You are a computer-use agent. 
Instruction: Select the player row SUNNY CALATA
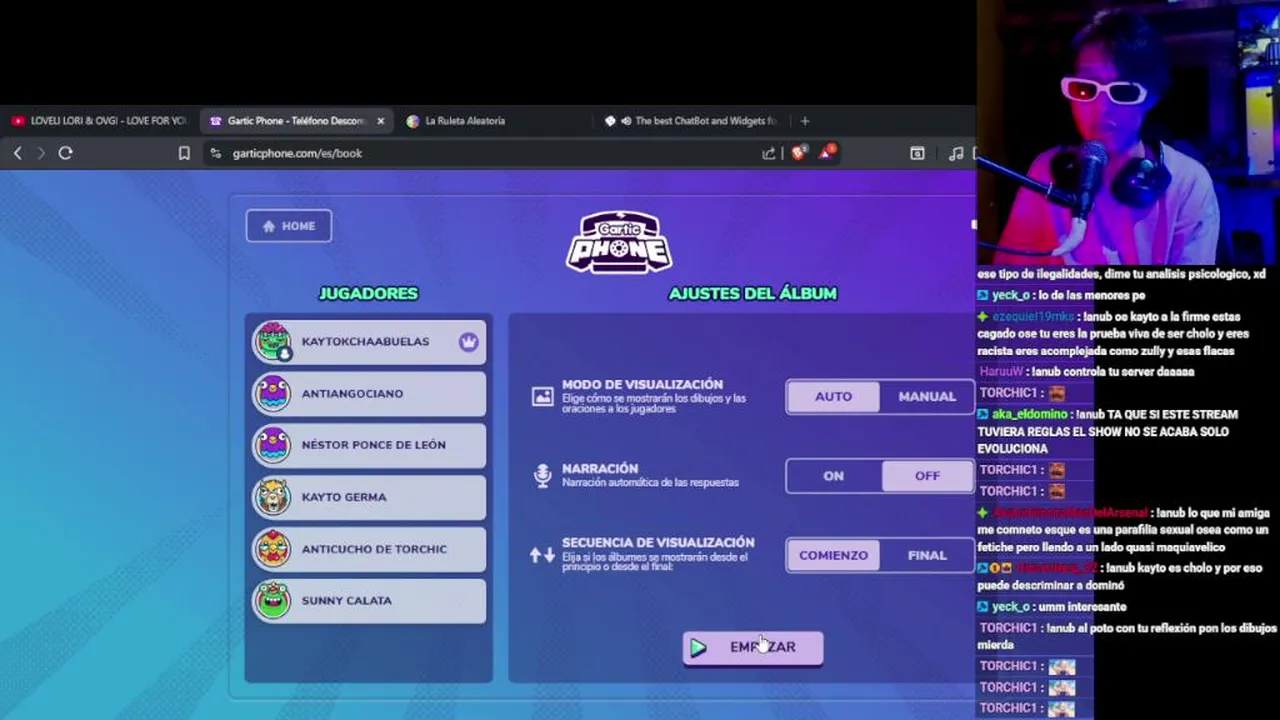point(369,601)
